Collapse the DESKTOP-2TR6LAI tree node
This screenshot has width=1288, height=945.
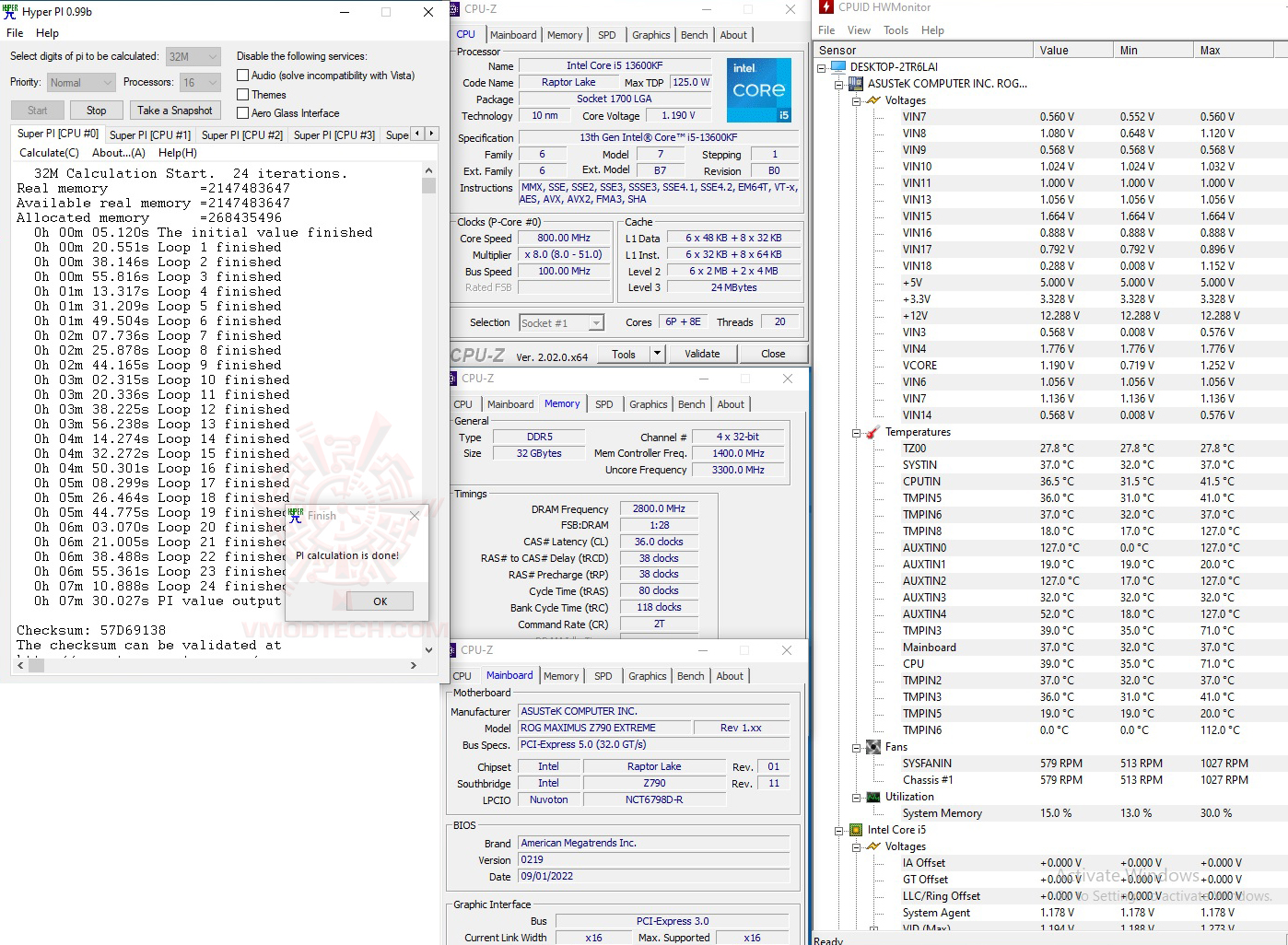pos(822,67)
